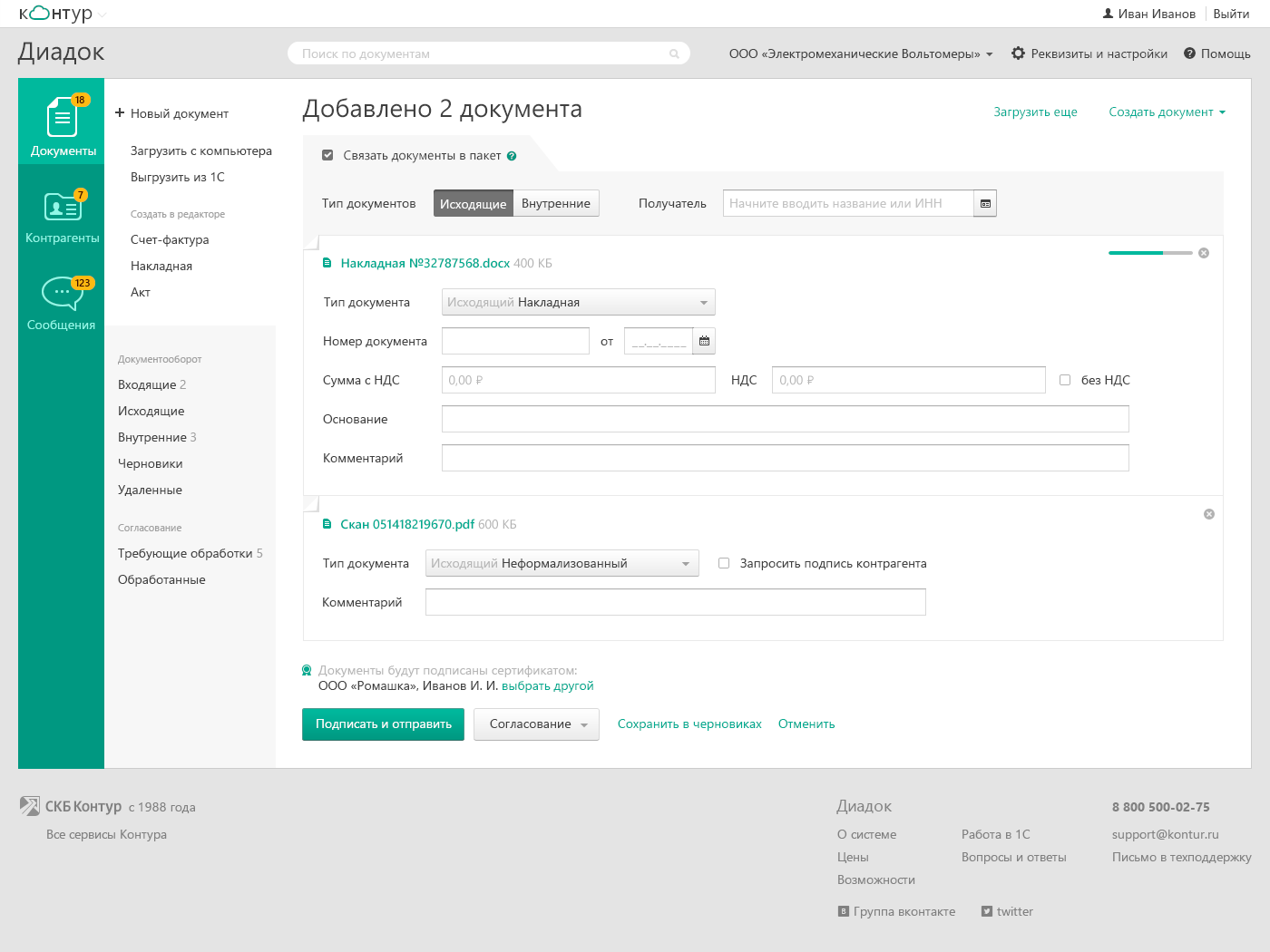Expand the Создать документ menu
The image size is (1270, 952).
point(1167,112)
